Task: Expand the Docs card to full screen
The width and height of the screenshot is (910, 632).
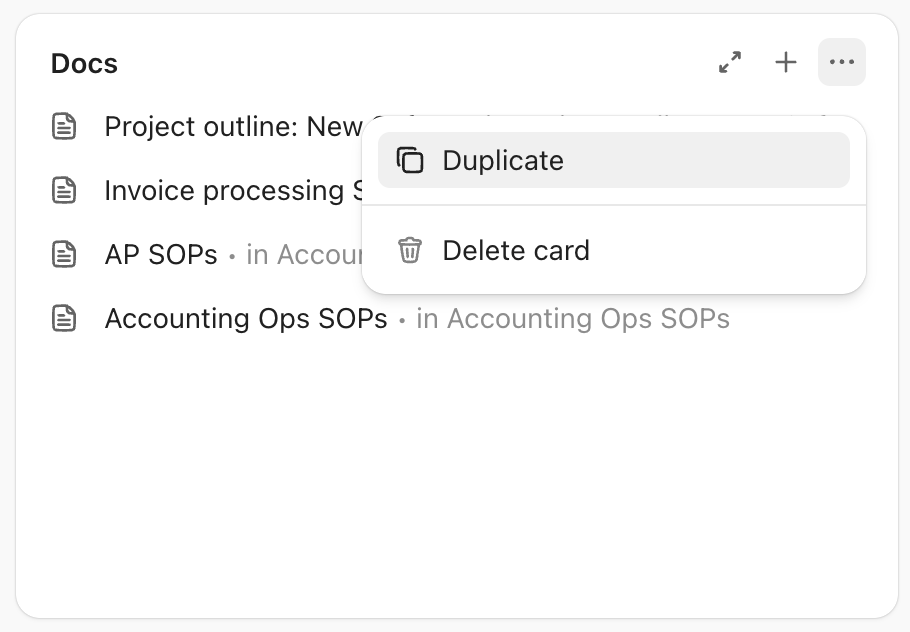Action: [730, 62]
